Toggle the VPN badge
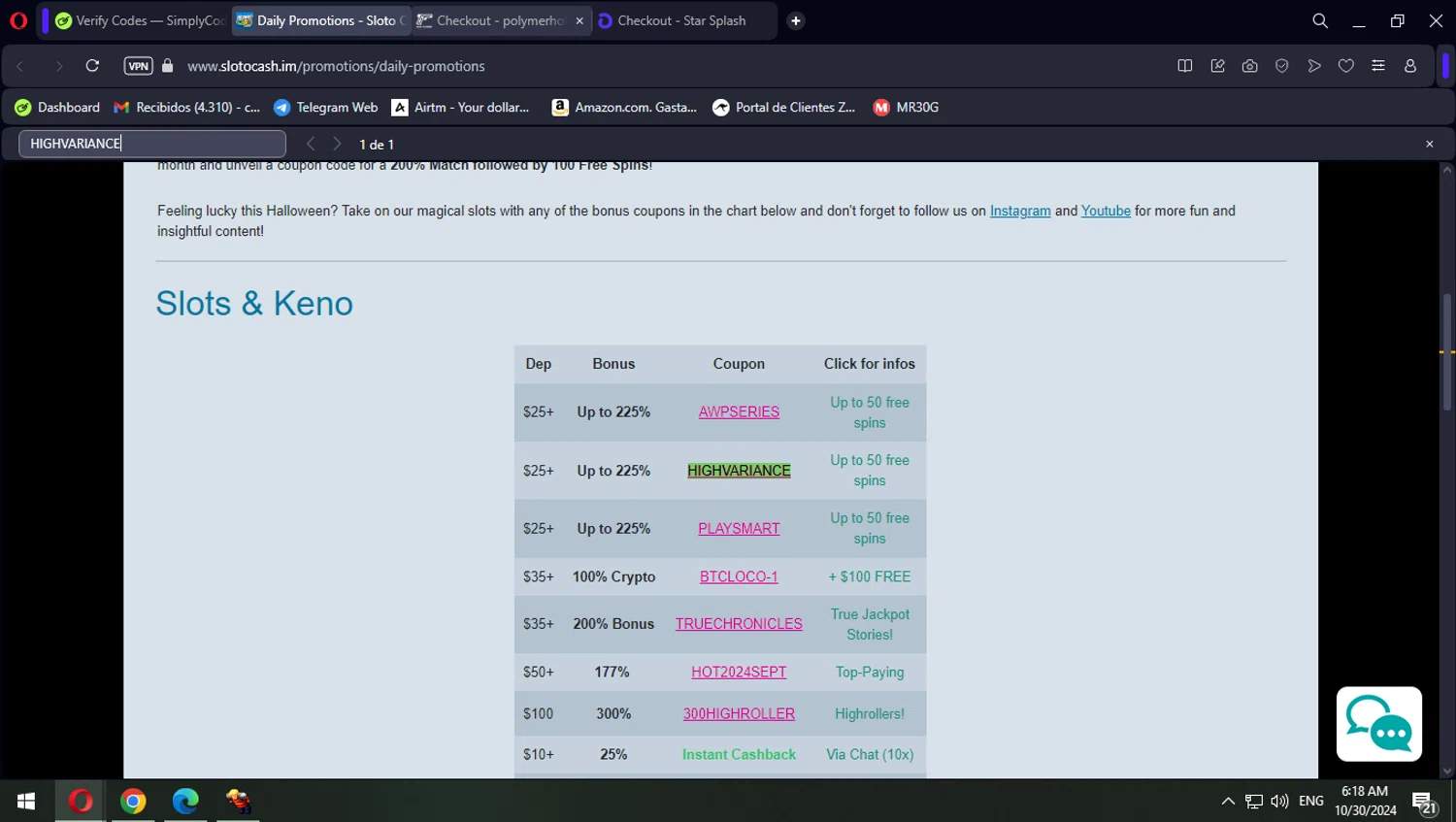The width and height of the screenshot is (1456, 822). point(138,66)
